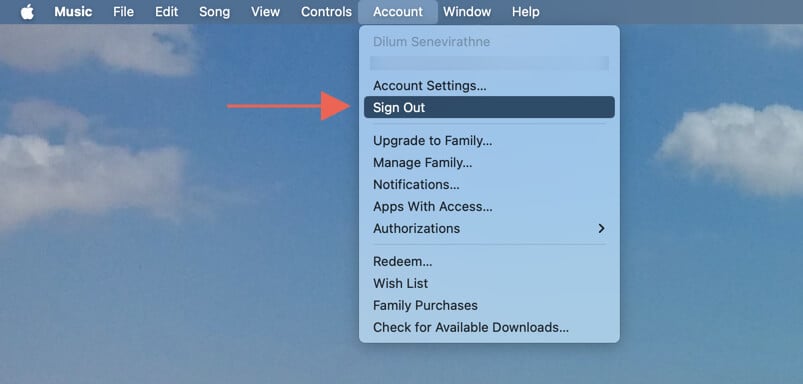Select Sign Out in the Account menu
The image size is (803, 384).
489,108
